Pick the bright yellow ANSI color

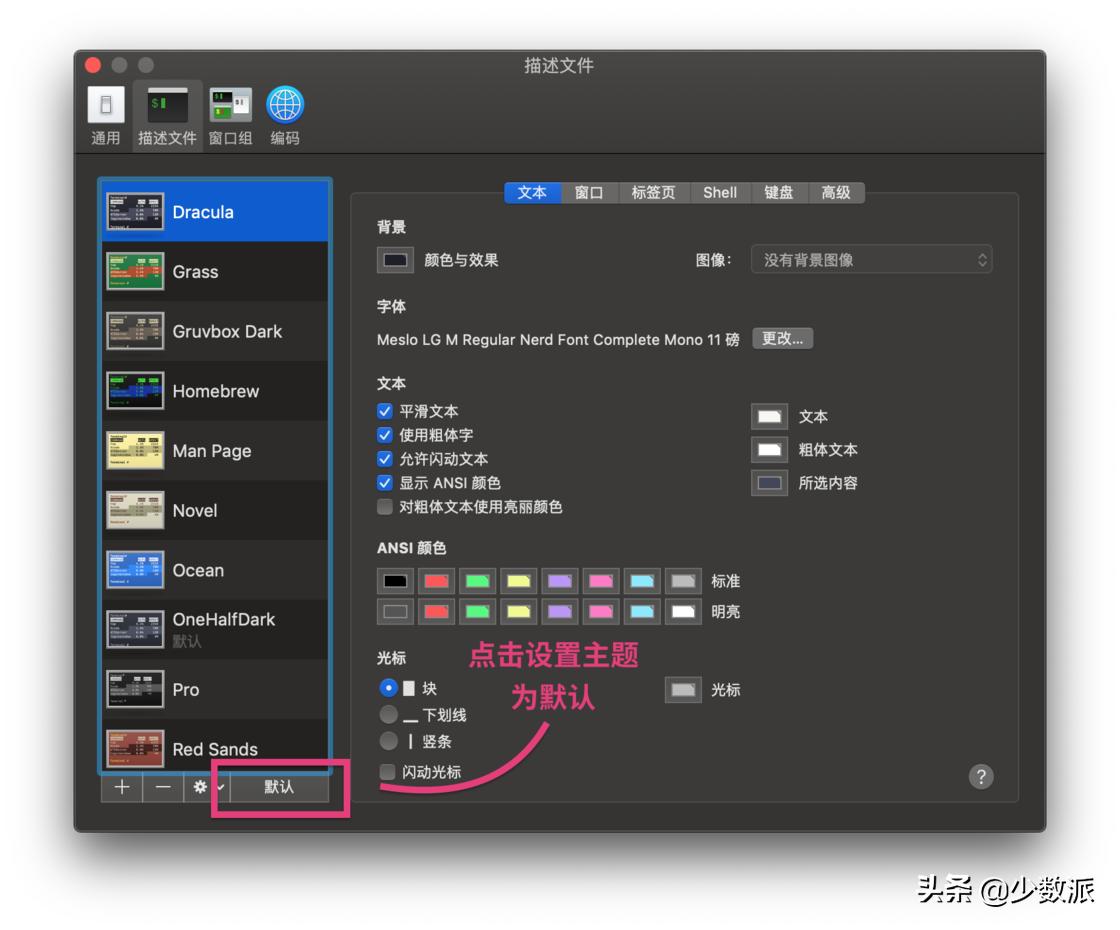coord(519,611)
